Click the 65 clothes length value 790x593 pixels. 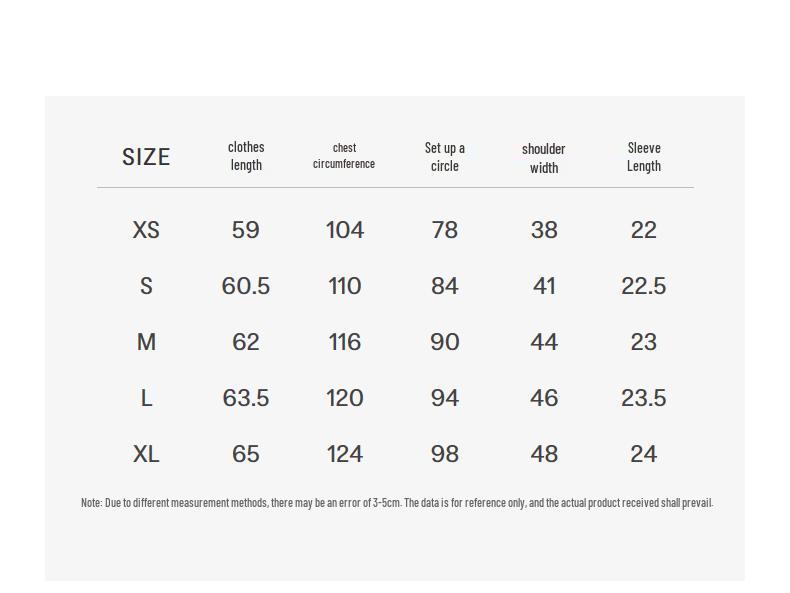coord(246,454)
